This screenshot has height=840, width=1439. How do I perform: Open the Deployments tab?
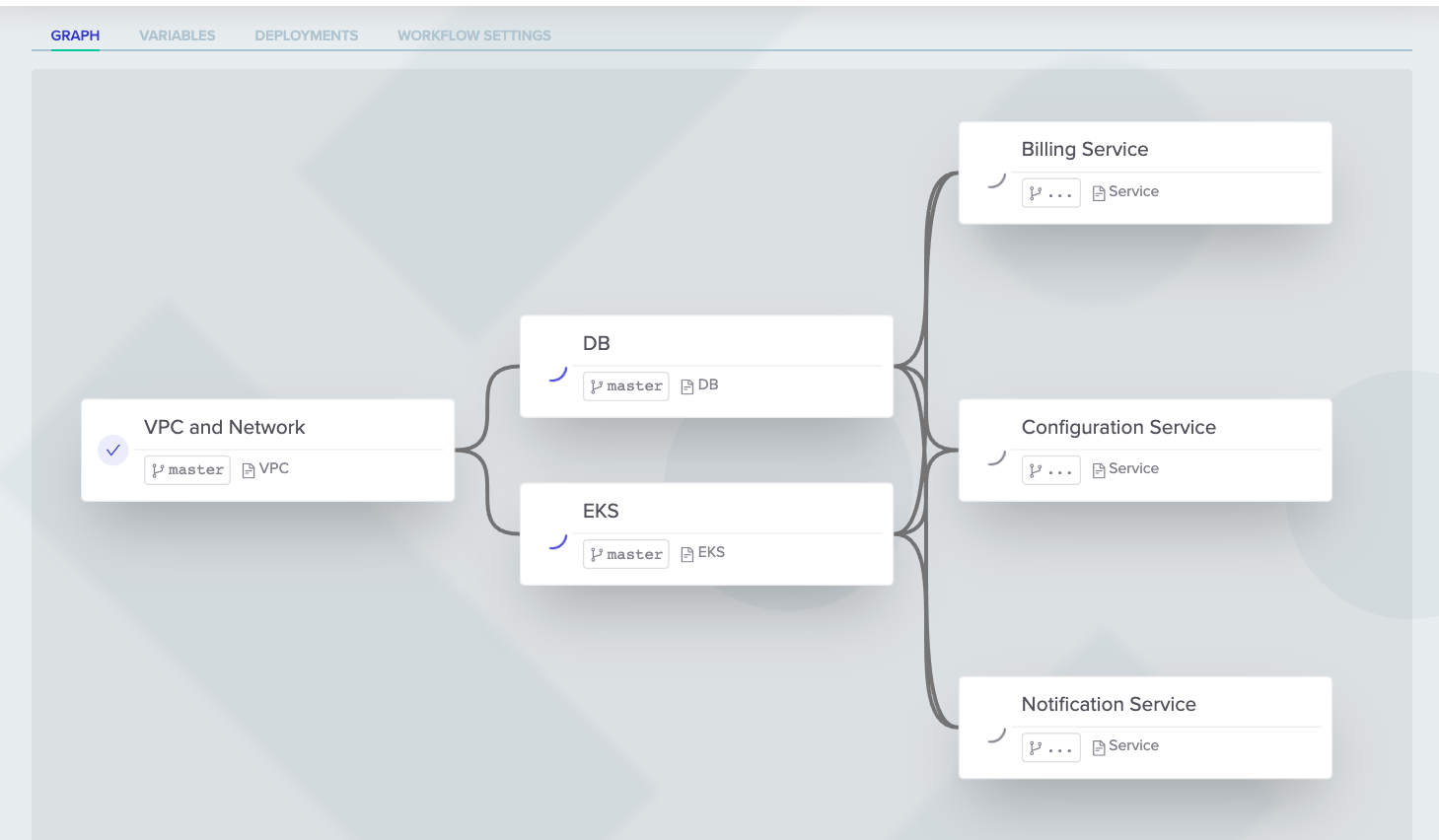pyautogui.click(x=307, y=35)
